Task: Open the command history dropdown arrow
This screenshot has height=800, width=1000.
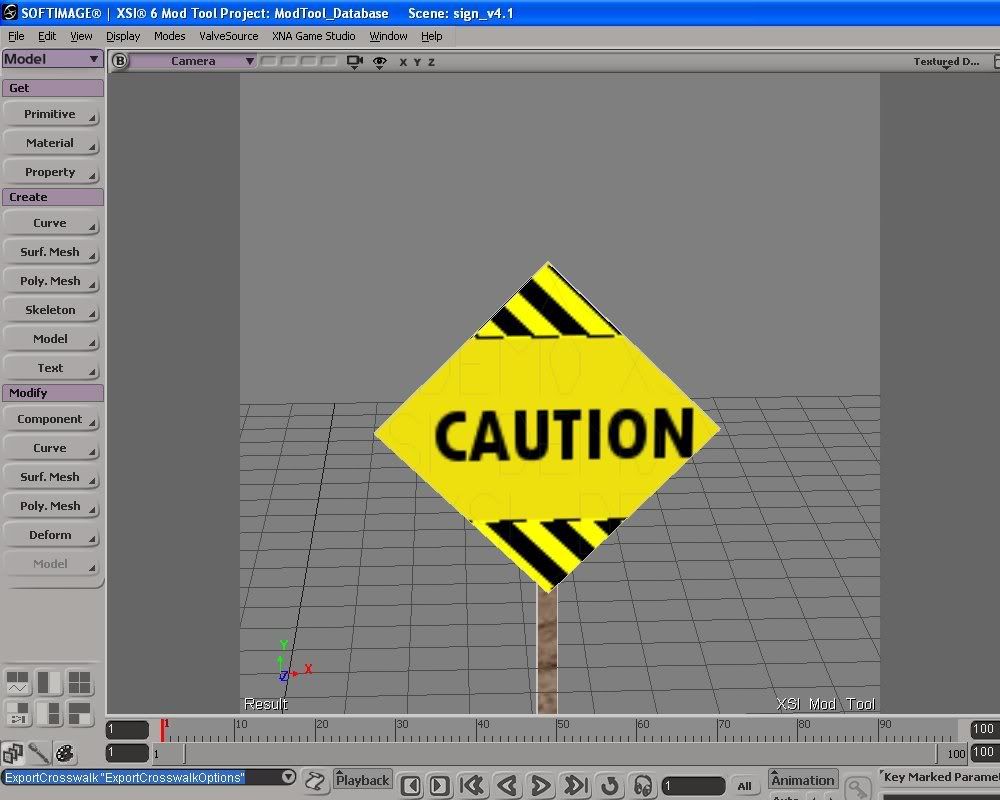Action: coord(288,777)
